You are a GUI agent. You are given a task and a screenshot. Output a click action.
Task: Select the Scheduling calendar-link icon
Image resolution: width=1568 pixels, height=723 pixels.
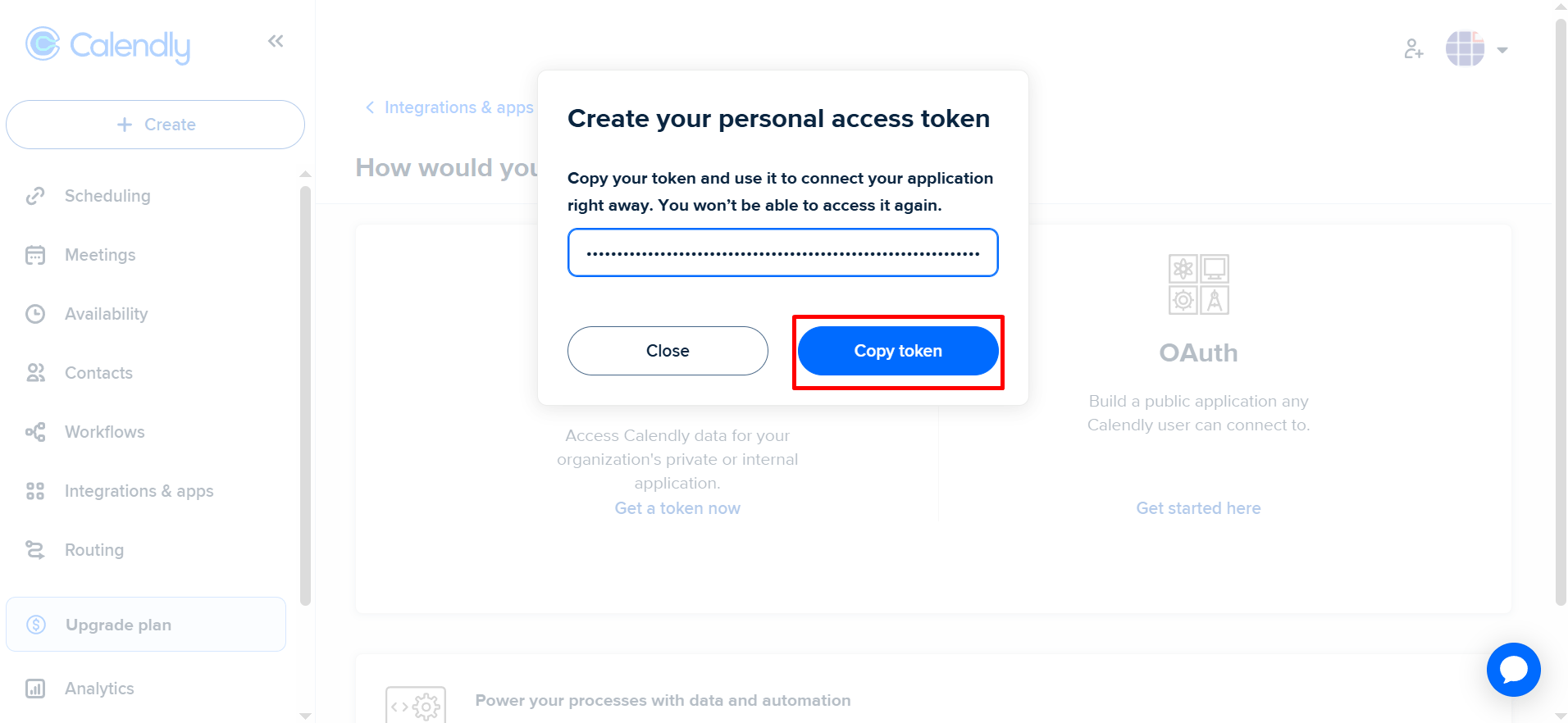[x=36, y=195]
